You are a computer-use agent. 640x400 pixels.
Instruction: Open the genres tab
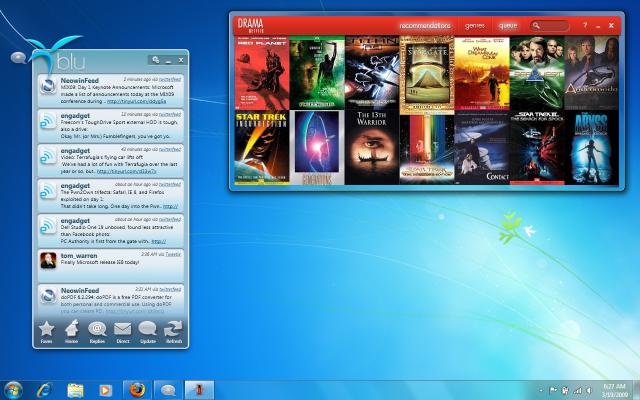474,25
